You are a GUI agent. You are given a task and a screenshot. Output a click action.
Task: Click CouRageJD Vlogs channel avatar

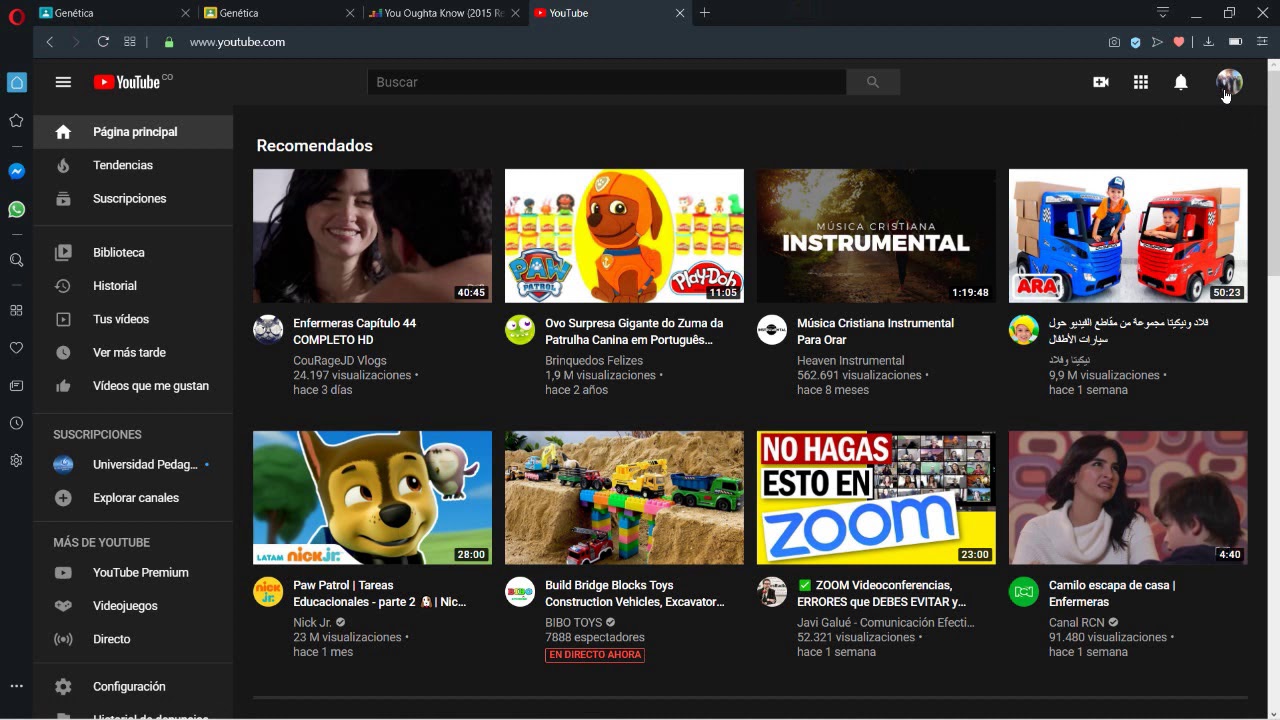[x=268, y=329]
